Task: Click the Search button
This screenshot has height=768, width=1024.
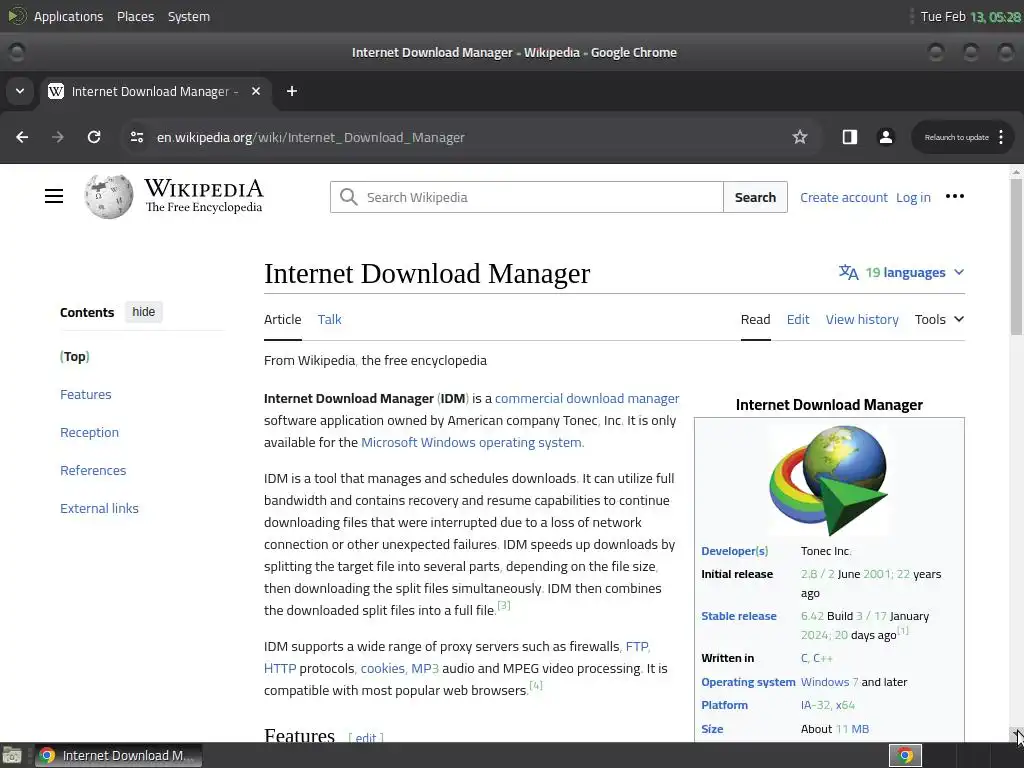Action: tap(756, 197)
